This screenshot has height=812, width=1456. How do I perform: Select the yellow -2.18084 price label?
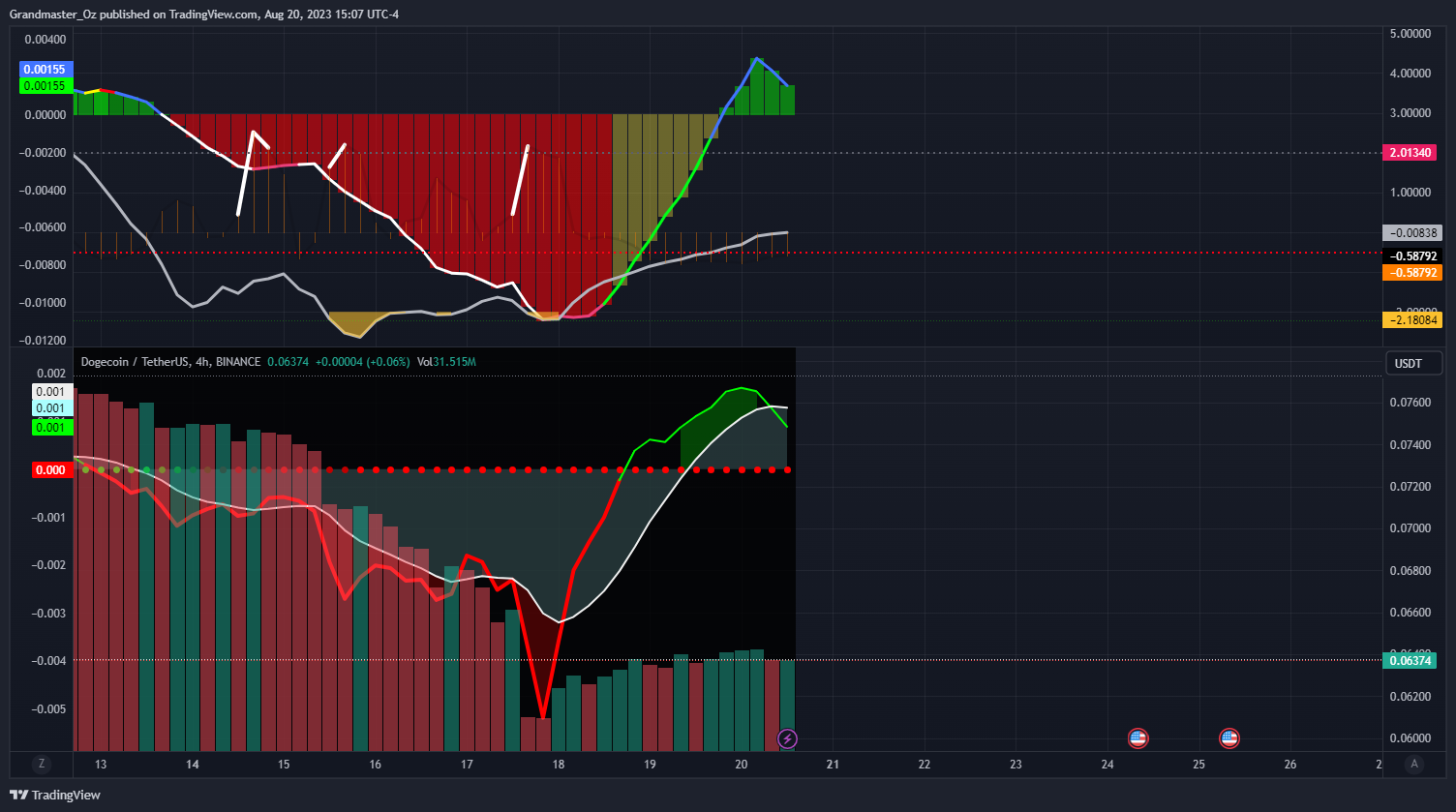point(1413,319)
